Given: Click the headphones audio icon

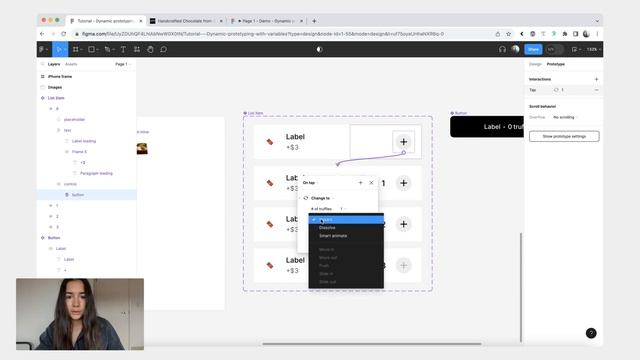Looking at the screenshot, I should [502, 49].
